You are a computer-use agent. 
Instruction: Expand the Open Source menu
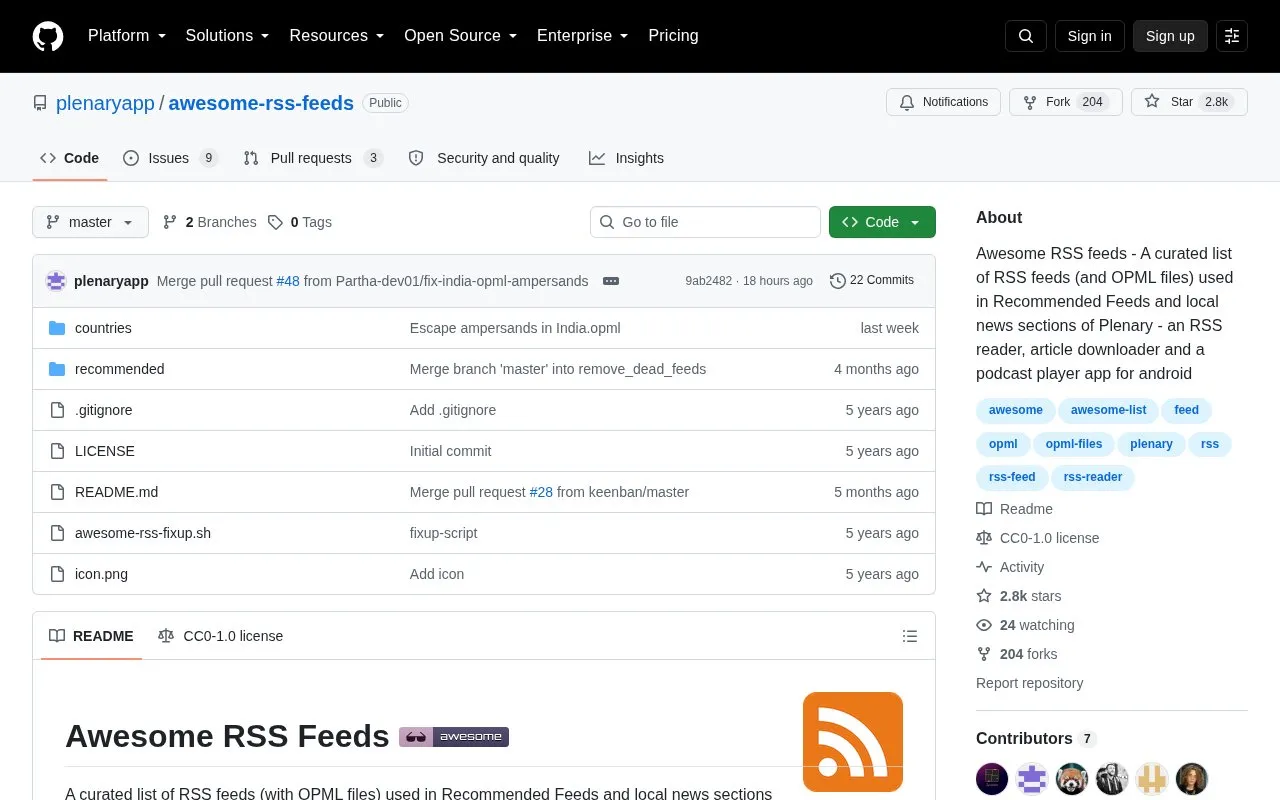[461, 36]
